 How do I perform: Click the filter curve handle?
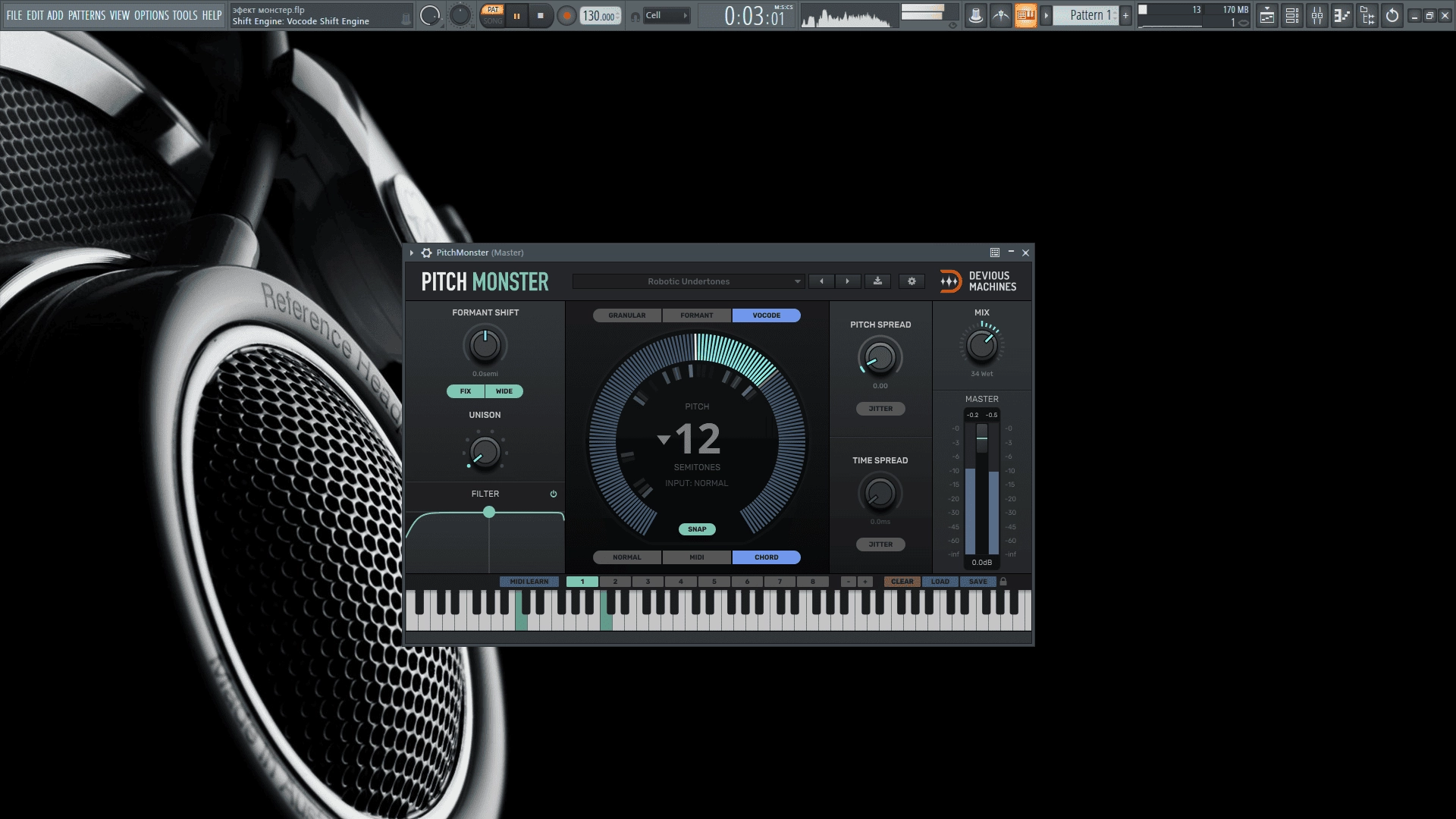[489, 513]
